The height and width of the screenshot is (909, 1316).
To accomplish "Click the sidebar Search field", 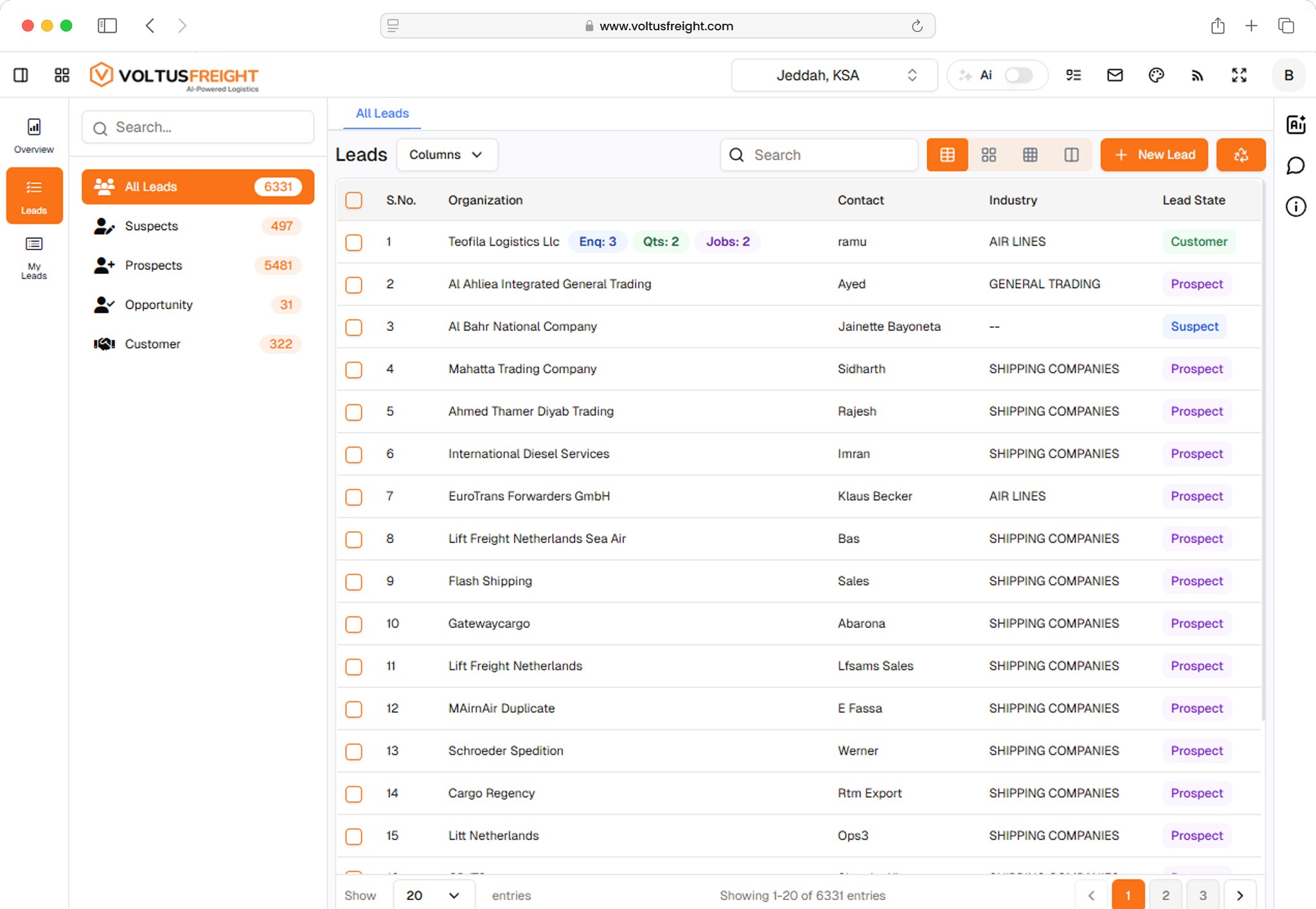I will (198, 127).
